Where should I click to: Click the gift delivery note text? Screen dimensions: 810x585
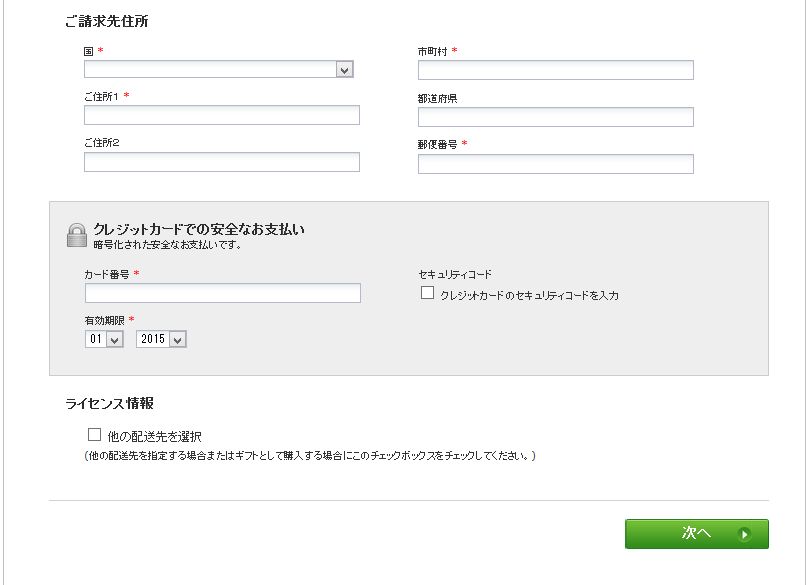(x=310, y=456)
